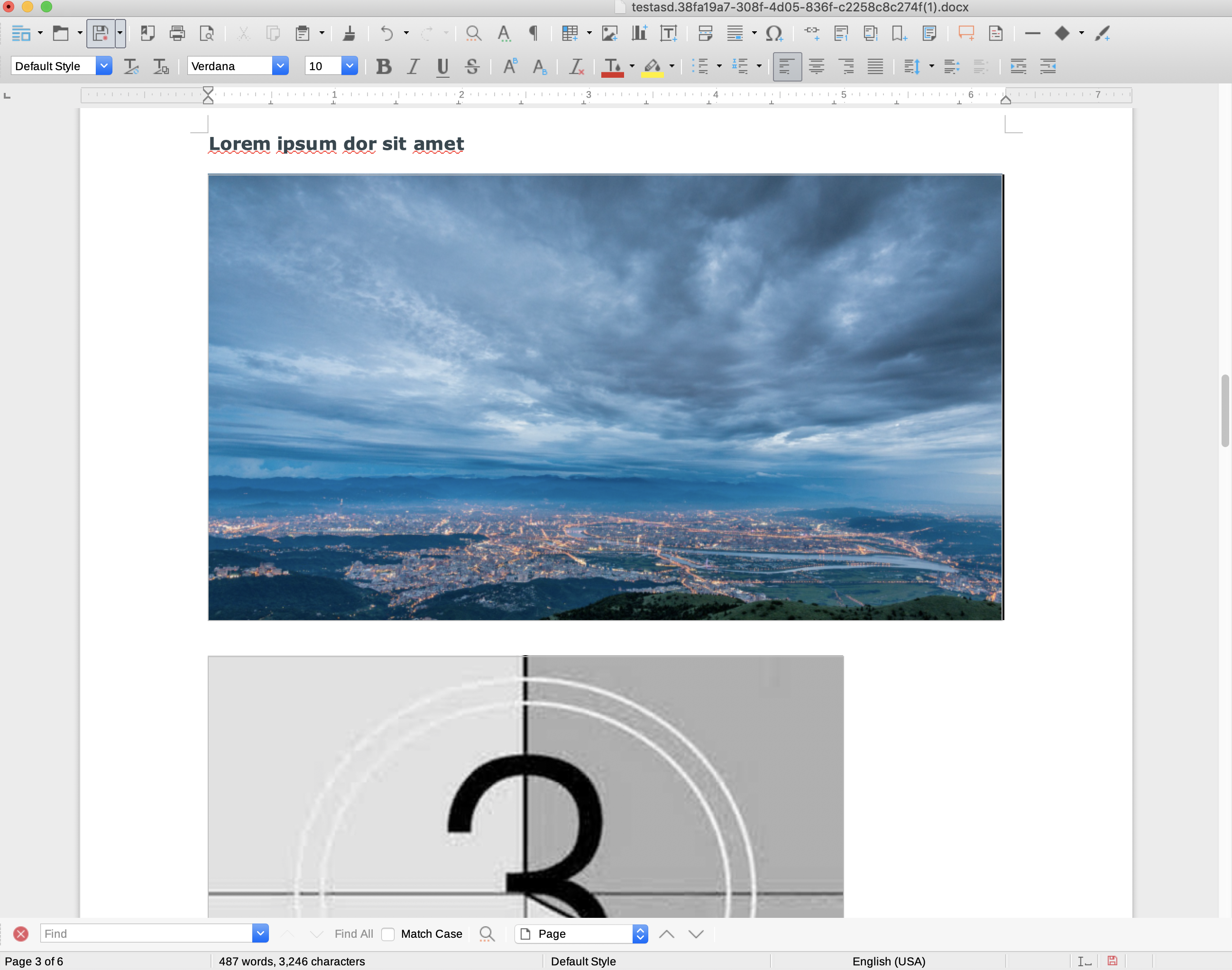Screen dimensions: 1232x970
Task: Expand the bullet list dropdown arrow
Action: 720,66
